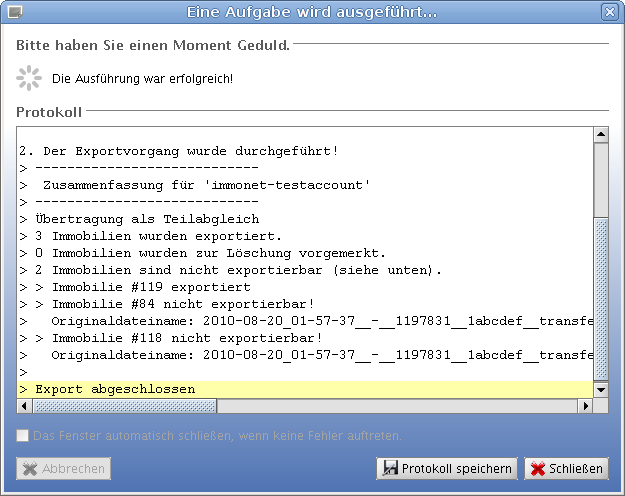Click the grey X icon on Abbrechen
The height and width of the screenshot is (496, 625).
[x=31, y=469]
